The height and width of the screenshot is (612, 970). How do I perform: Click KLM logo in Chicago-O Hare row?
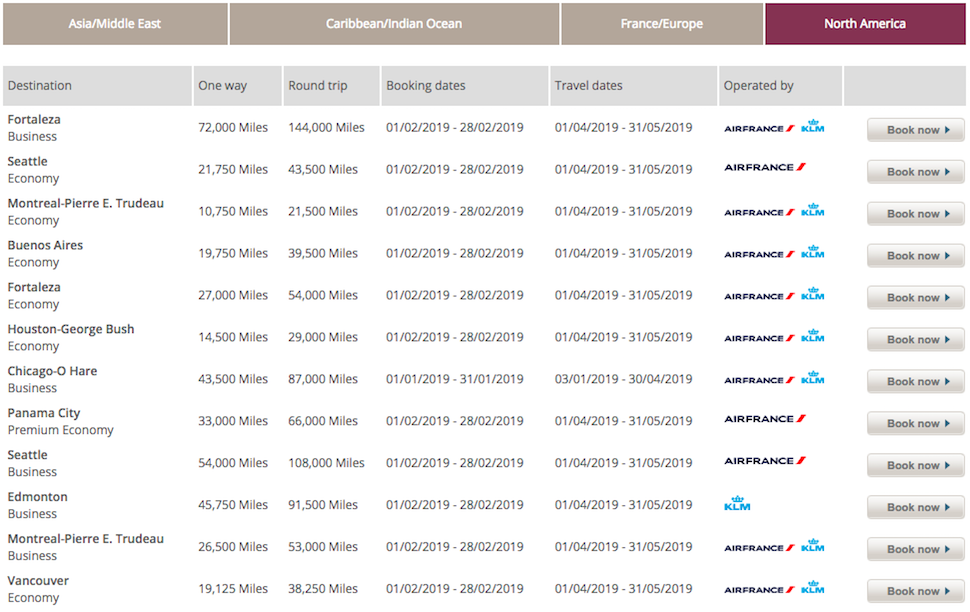point(812,377)
